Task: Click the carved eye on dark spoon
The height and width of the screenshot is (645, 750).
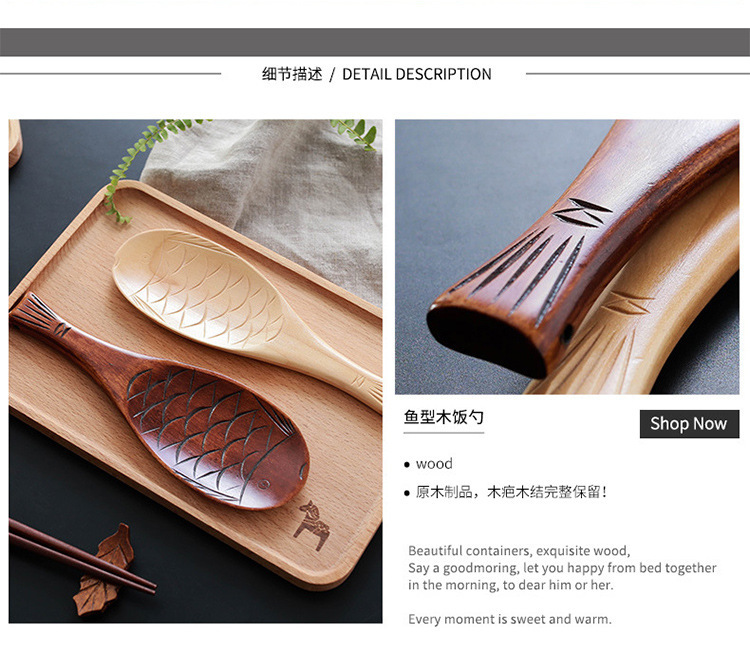Action: [x=263, y=485]
